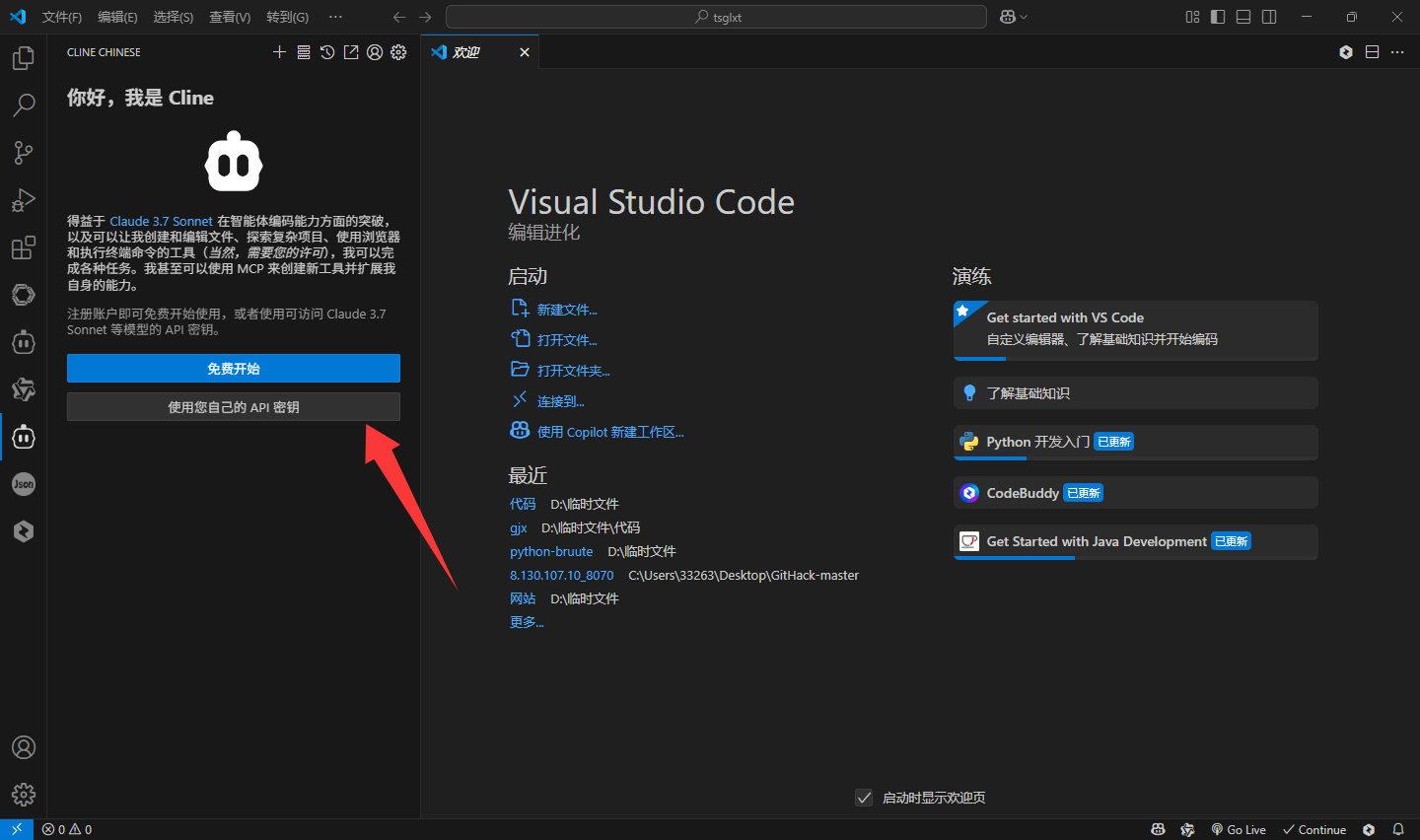The image size is (1420, 840).
Task: Open the knot-shaped Tongyi extension in activity bar
Action: (24, 389)
